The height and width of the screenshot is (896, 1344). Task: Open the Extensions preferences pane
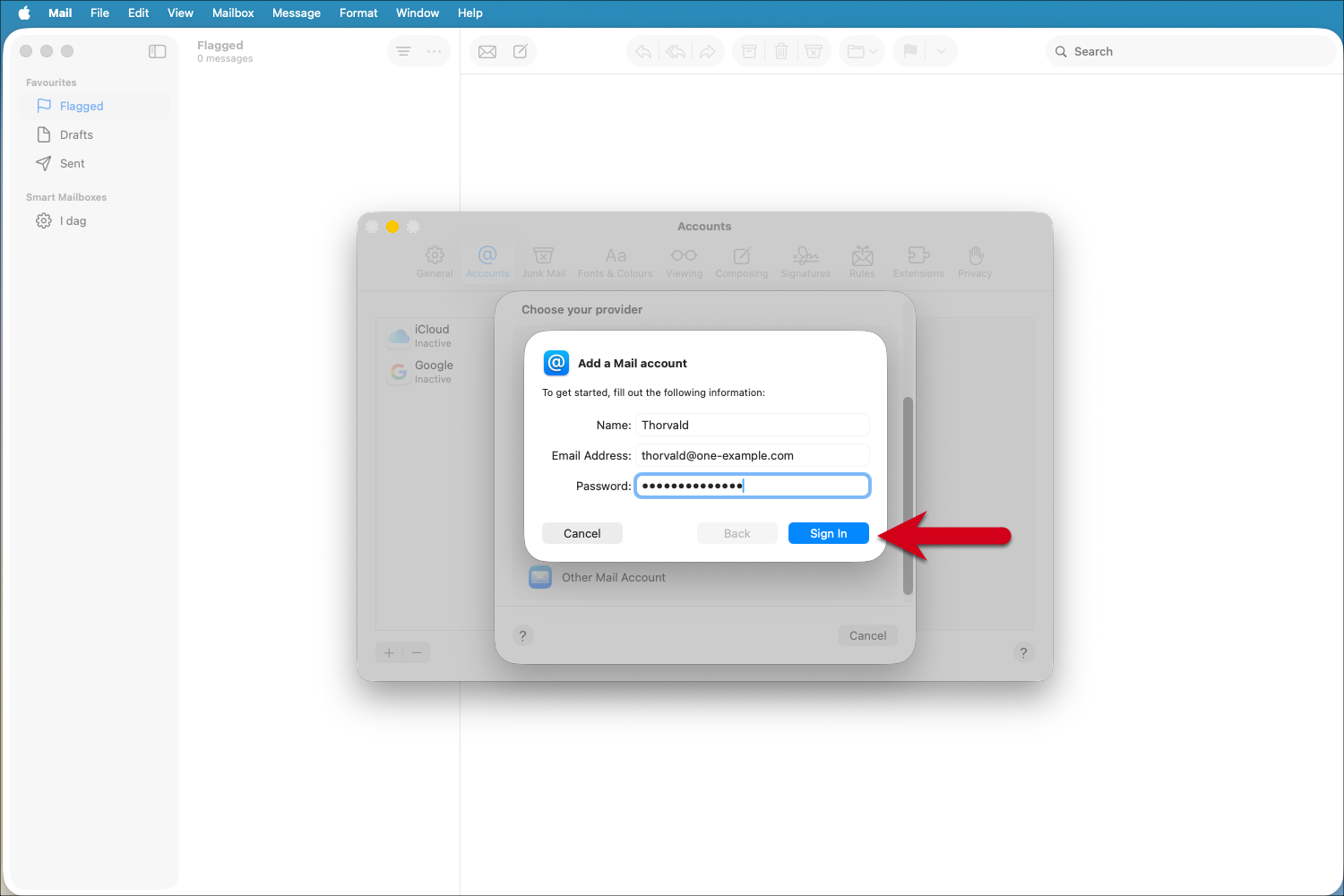click(x=918, y=262)
